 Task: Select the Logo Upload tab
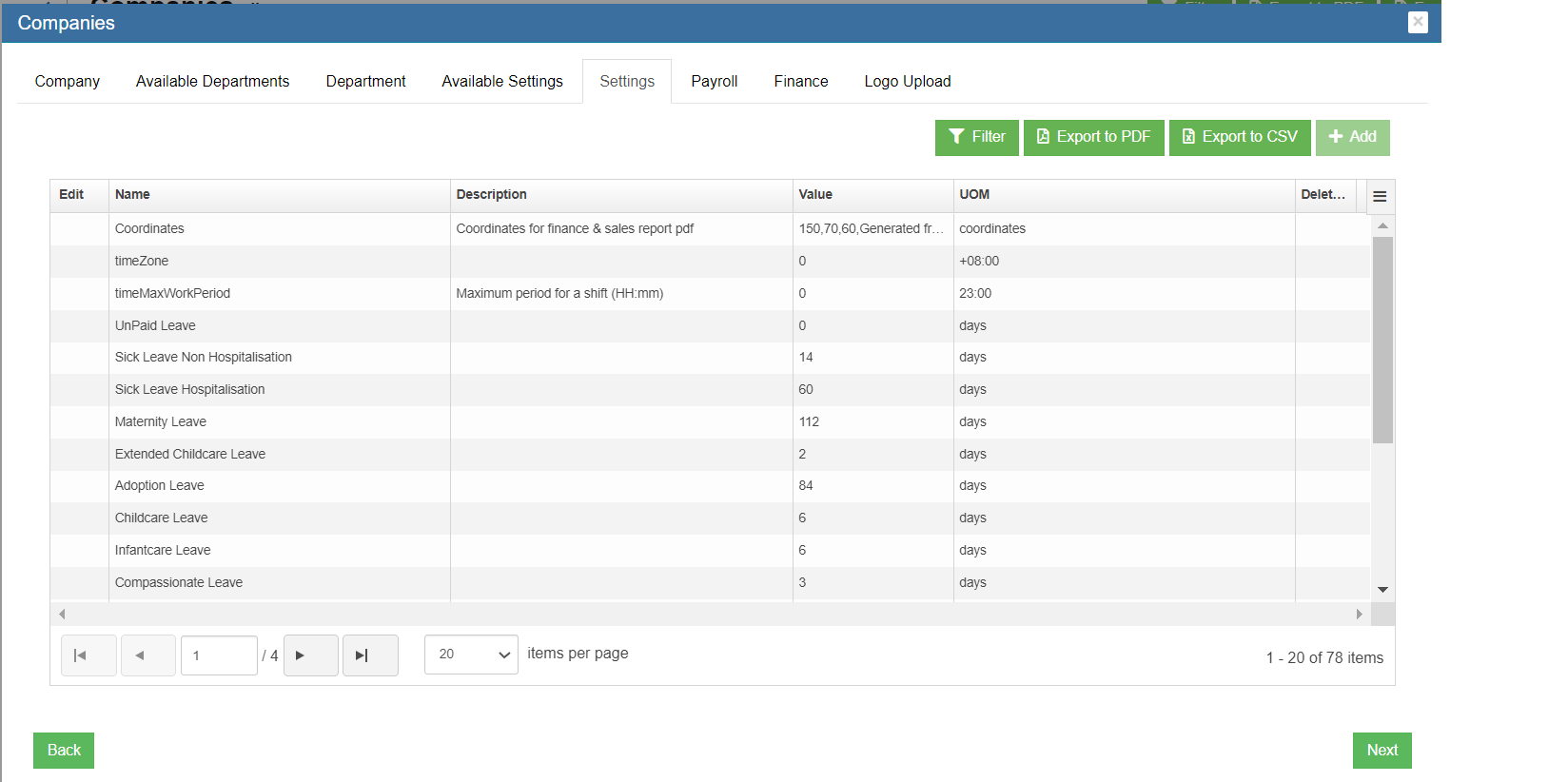point(907,82)
